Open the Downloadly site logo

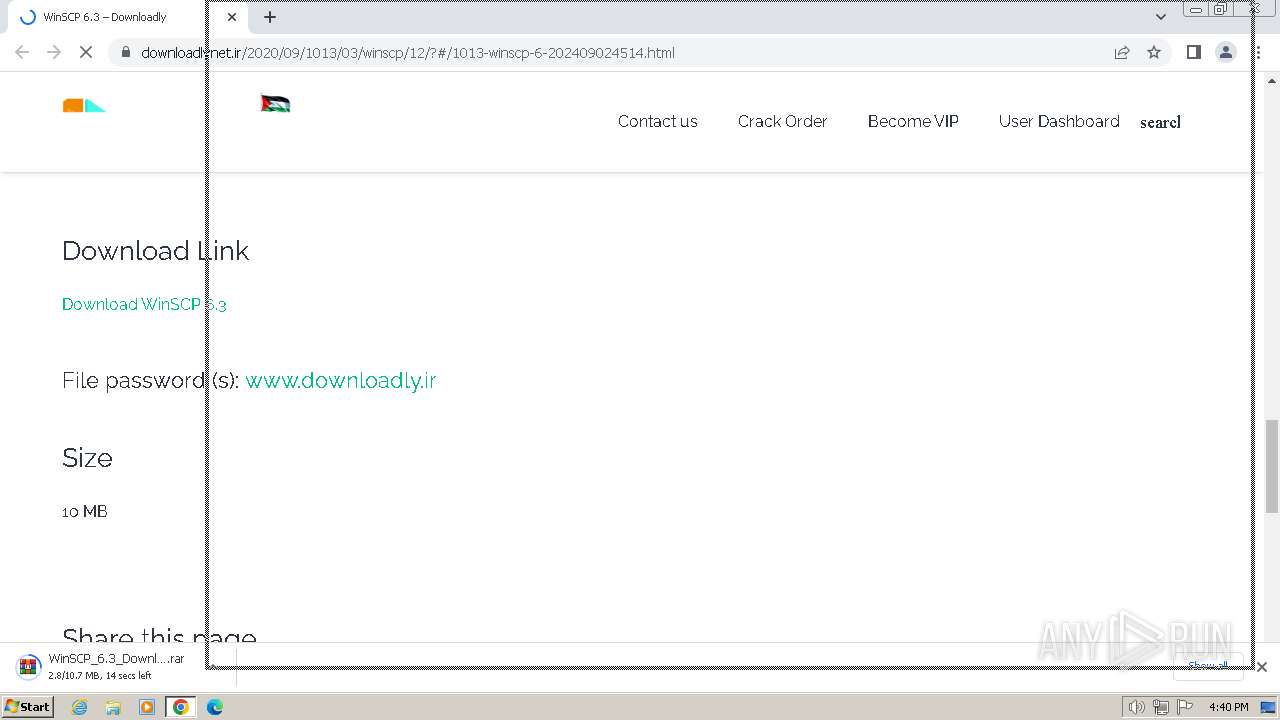(85, 106)
